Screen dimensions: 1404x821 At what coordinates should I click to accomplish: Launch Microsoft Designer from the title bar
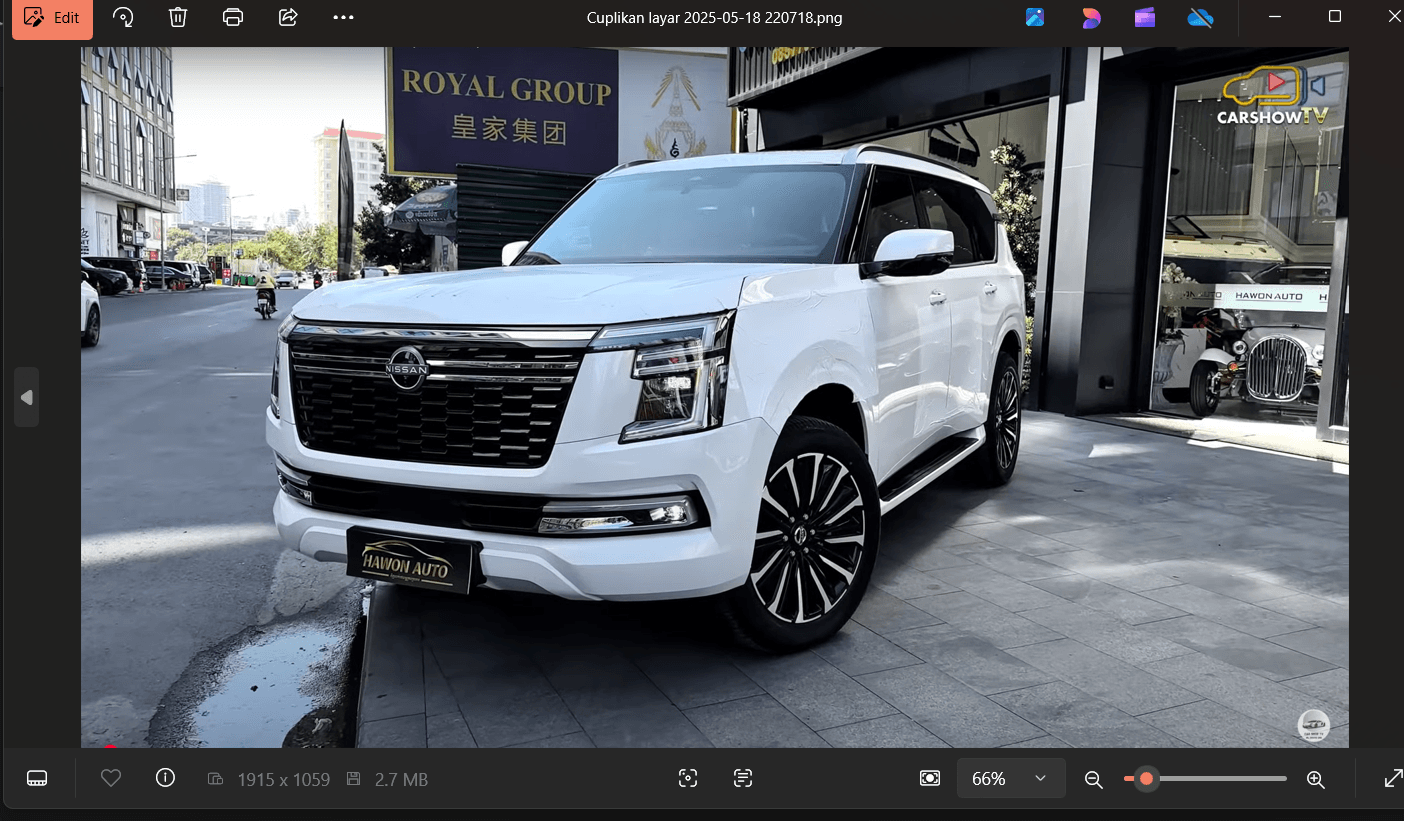tap(1091, 17)
